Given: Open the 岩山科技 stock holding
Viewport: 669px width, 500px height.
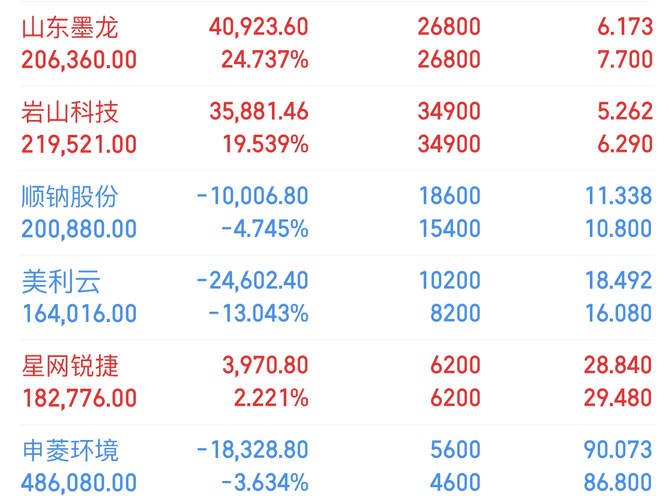Looking at the screenshot, I should click(337, 128).
